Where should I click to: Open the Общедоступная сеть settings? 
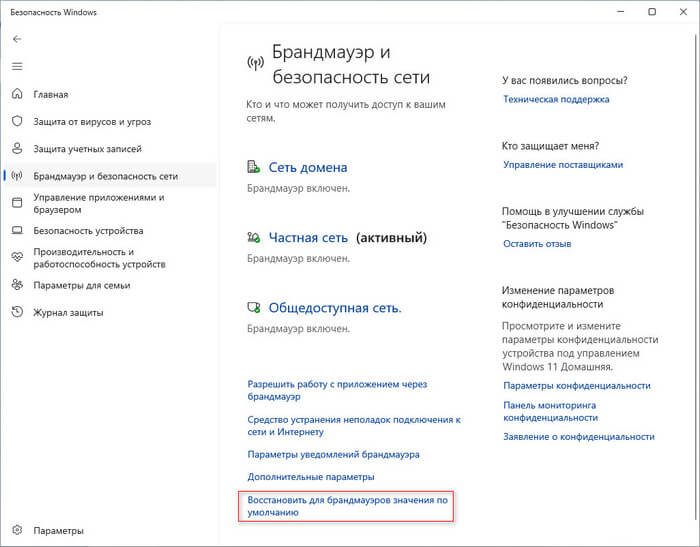point(335,308)
